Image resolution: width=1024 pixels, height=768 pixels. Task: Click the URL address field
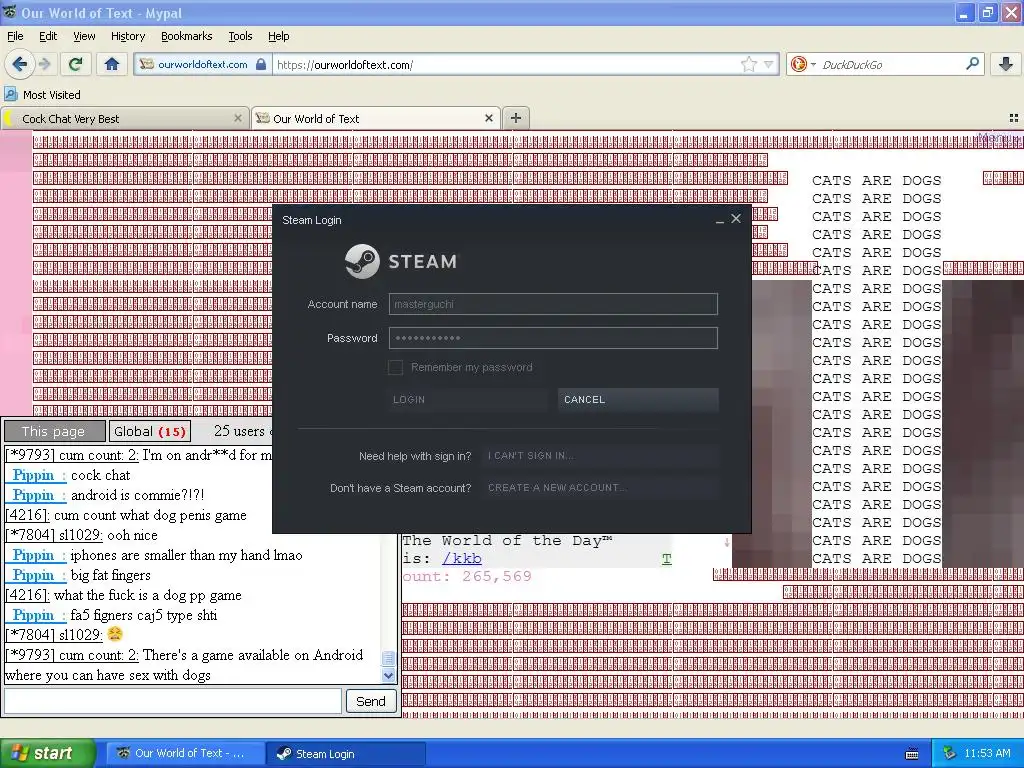(x=507, y=65)
